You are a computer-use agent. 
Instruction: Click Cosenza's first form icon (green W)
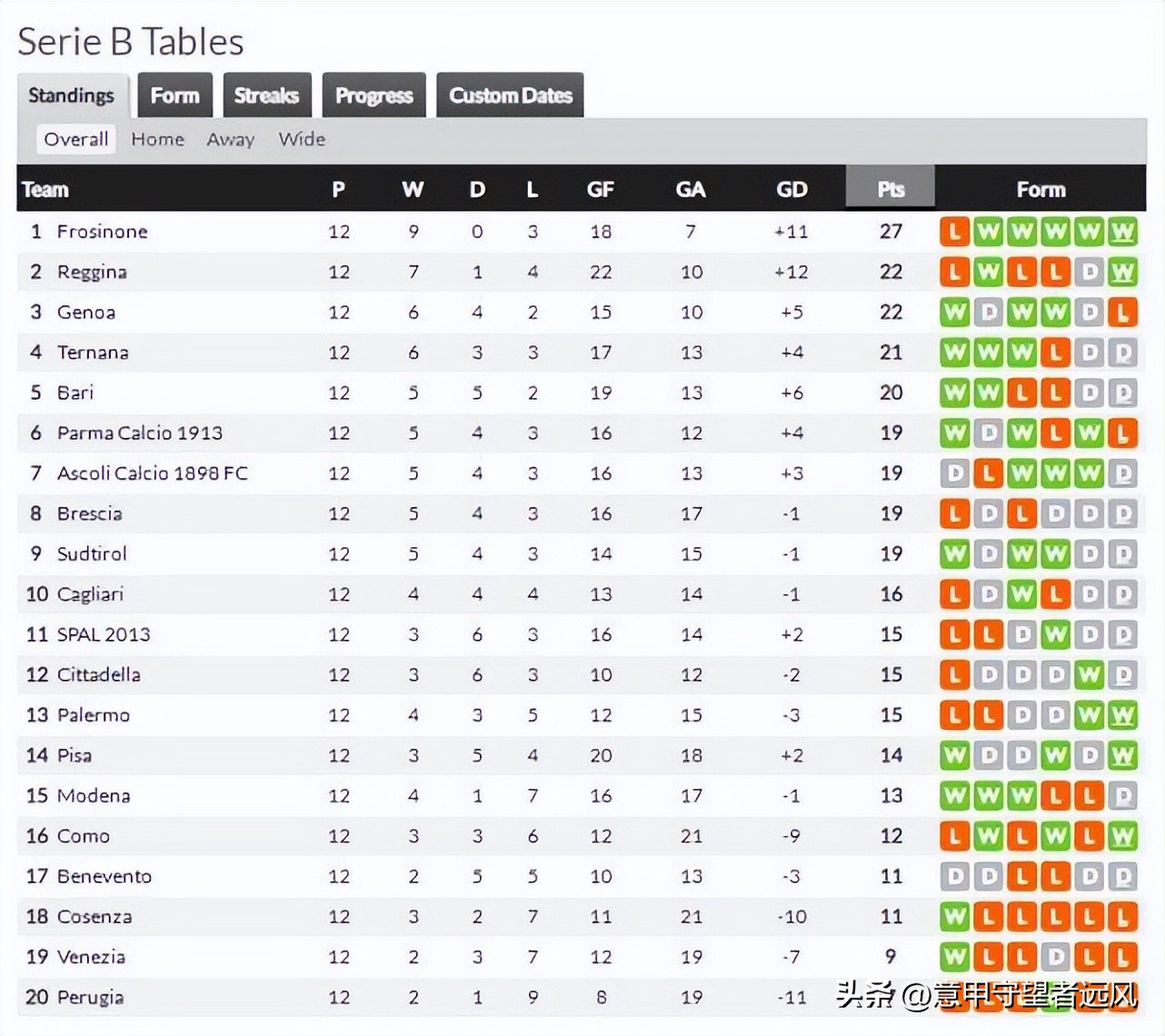(954, 917)
